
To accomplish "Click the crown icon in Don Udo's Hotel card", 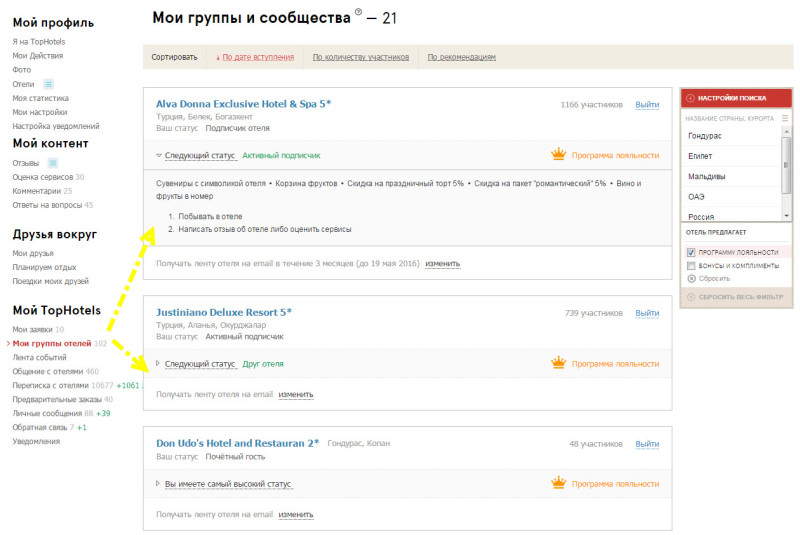I will point(558,483).
